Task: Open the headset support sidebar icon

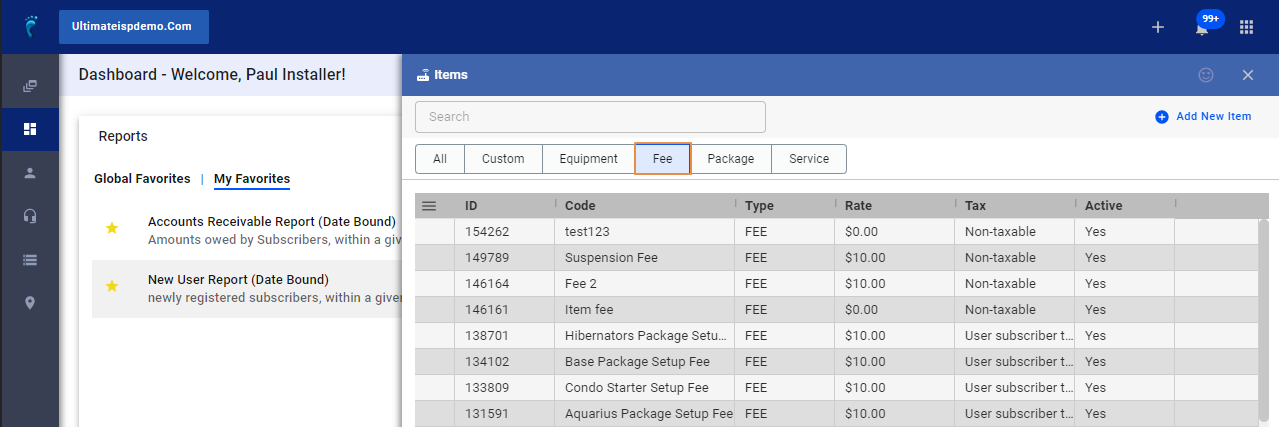Action: click(30, 215)
